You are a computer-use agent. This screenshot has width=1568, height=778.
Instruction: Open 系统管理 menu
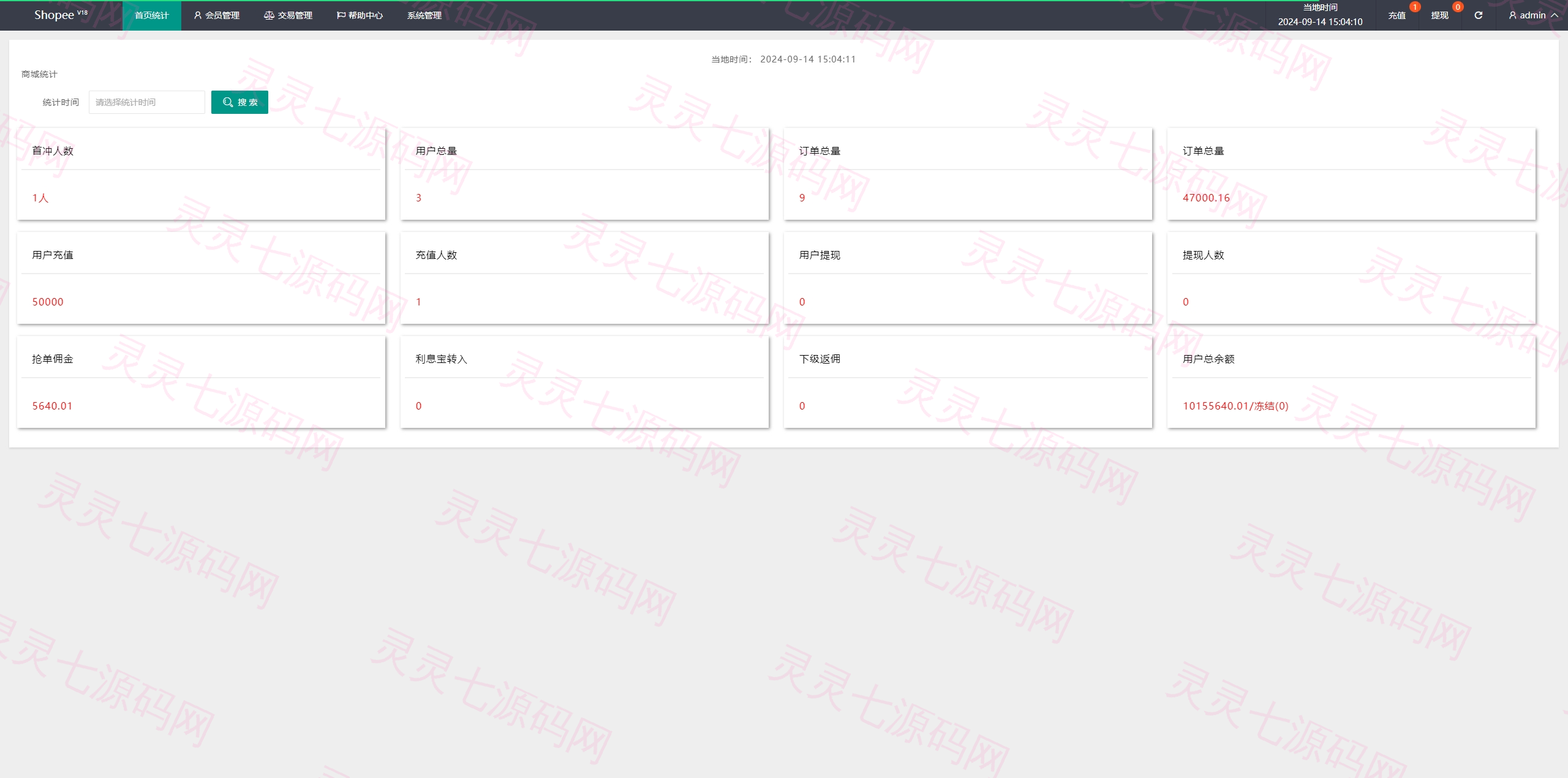click(424, 15)
